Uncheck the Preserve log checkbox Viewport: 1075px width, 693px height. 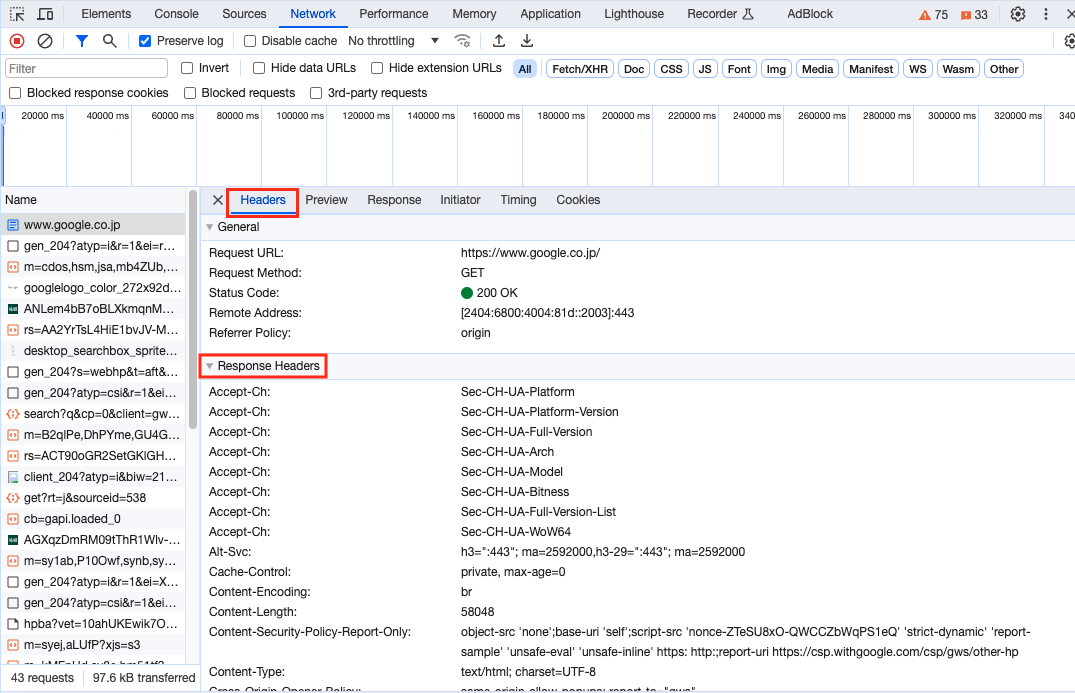coord(145,41)
